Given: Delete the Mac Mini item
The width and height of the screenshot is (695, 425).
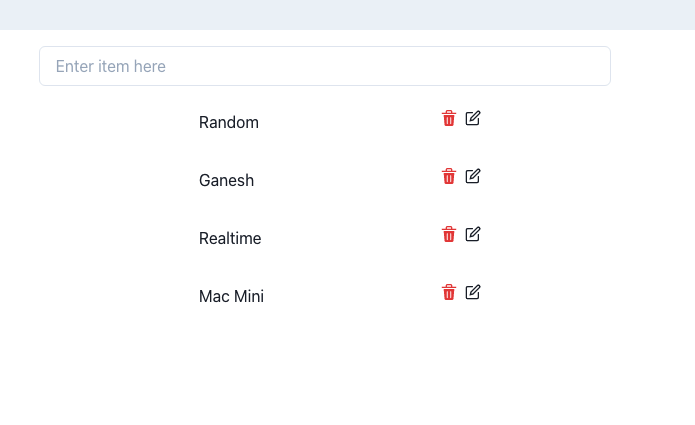Looking at the screenshot, I should (x=449, y=292).
